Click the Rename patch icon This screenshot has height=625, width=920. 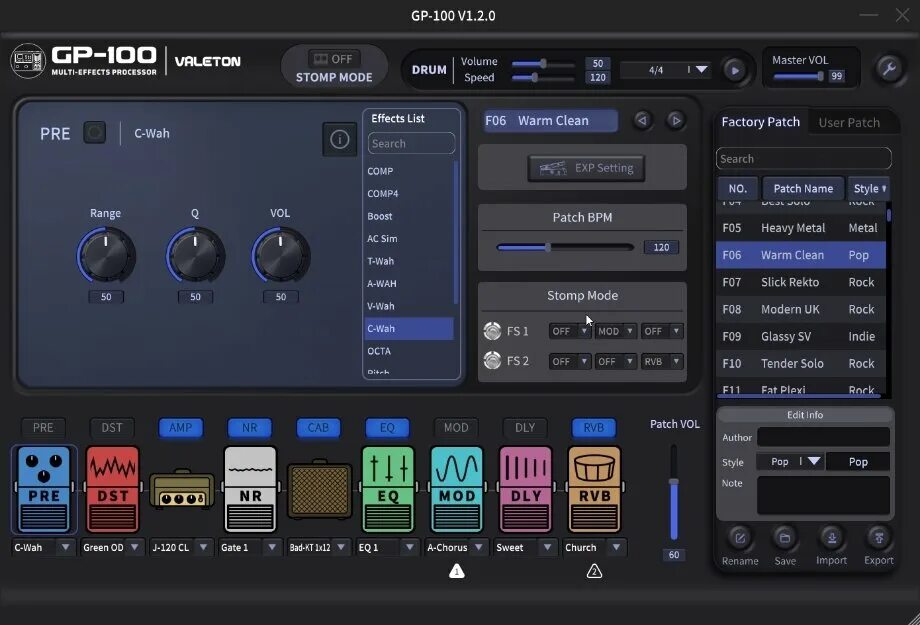click(x=740, y=538)
